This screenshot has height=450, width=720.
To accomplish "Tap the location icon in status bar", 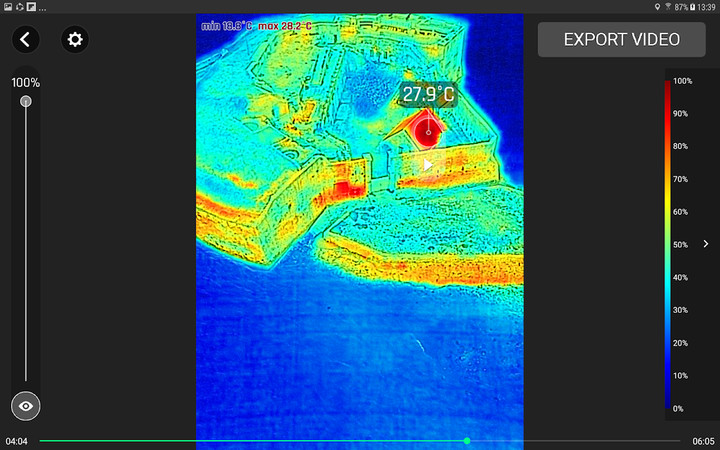I will click(657, 7).
